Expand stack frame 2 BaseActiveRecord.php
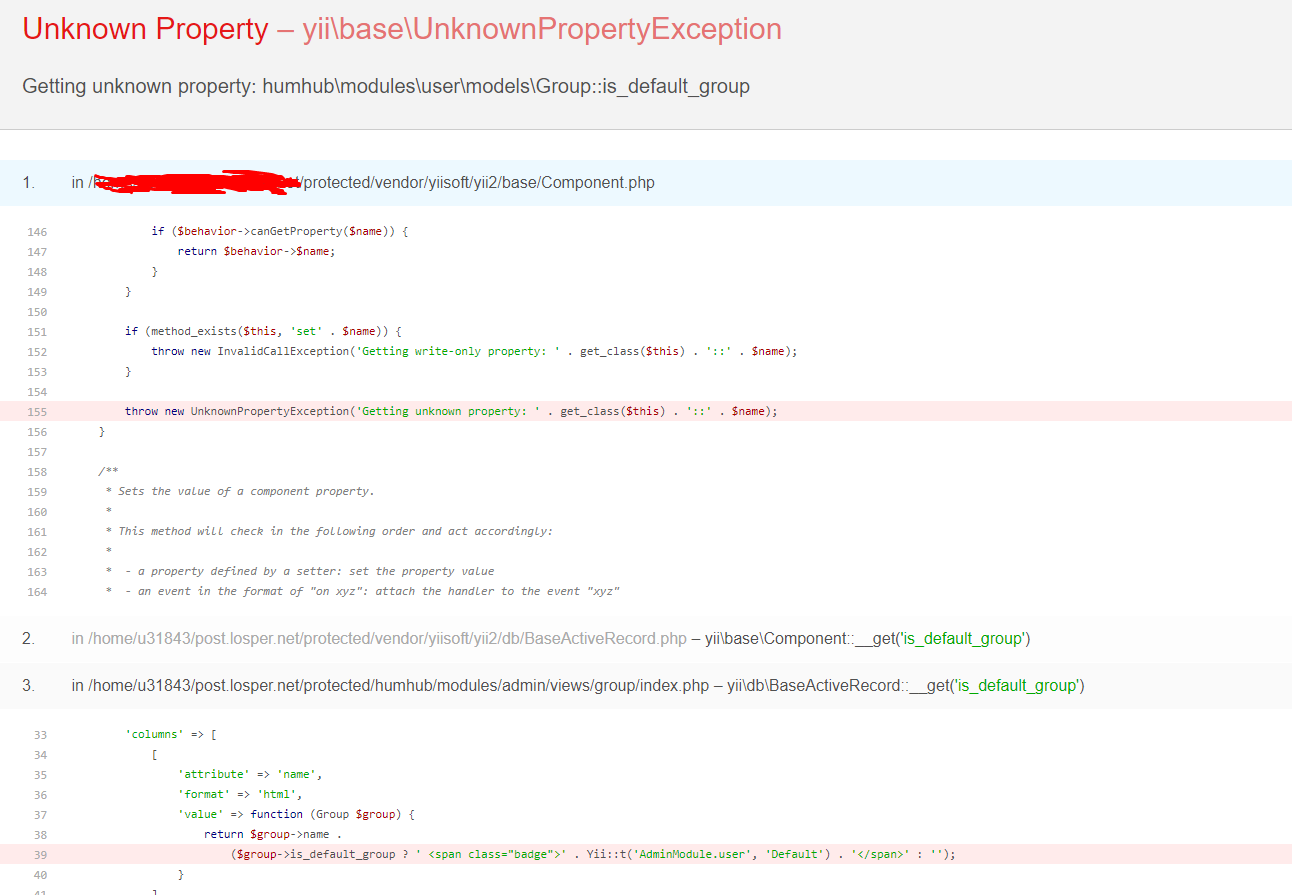 tap(646, 638)
